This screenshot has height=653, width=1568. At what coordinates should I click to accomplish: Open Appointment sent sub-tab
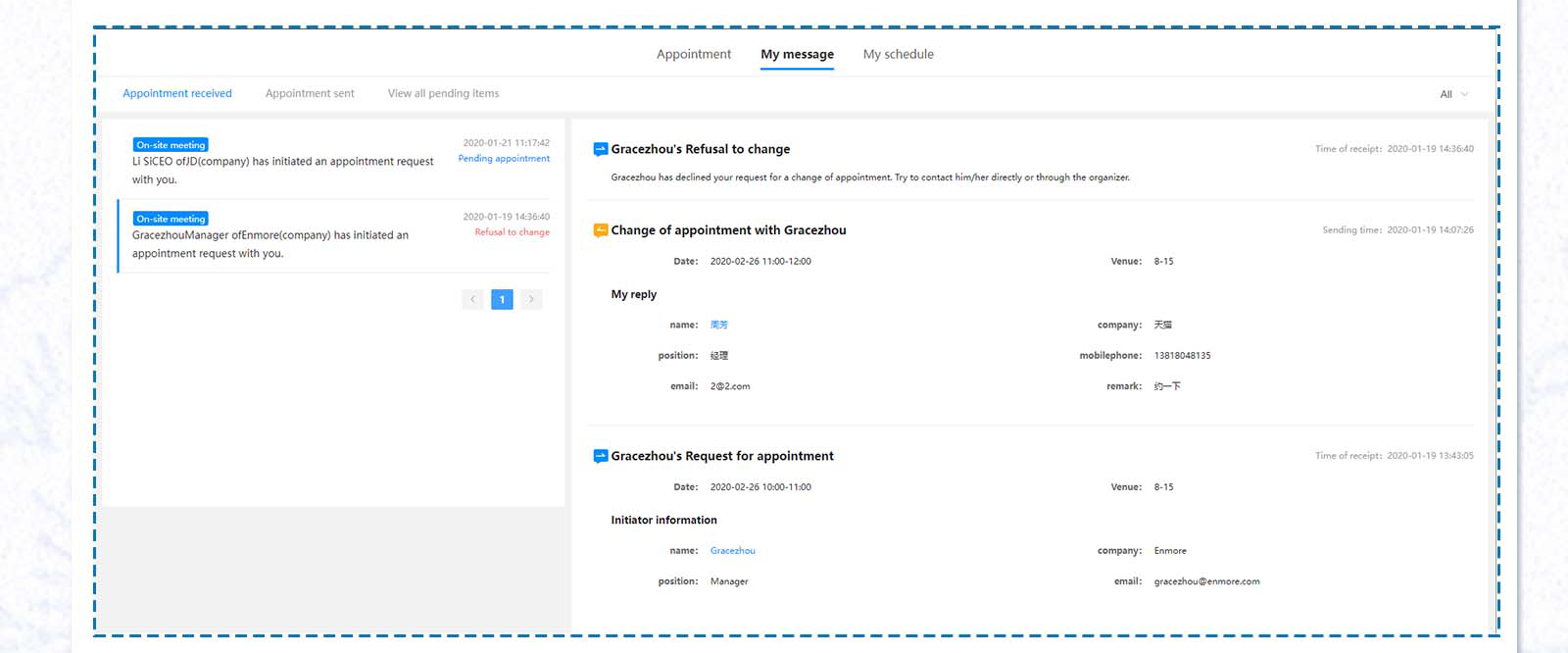tap(310, 93)
